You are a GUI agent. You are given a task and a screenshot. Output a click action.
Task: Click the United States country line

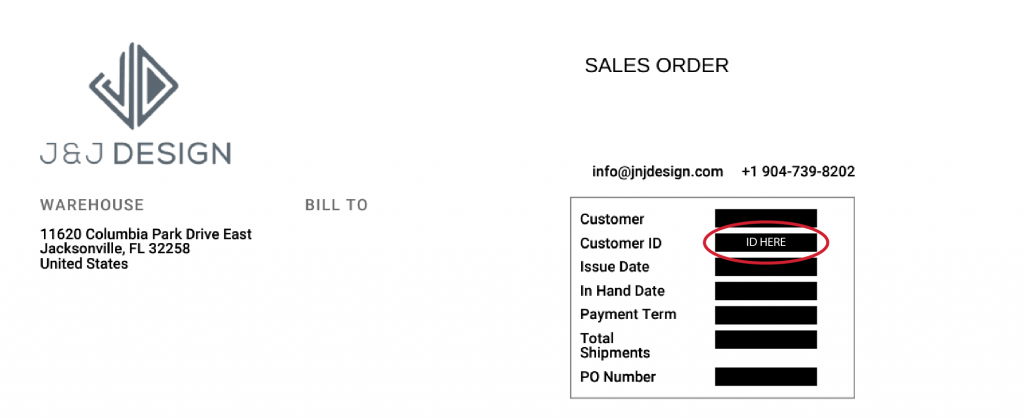coord(84,264)
